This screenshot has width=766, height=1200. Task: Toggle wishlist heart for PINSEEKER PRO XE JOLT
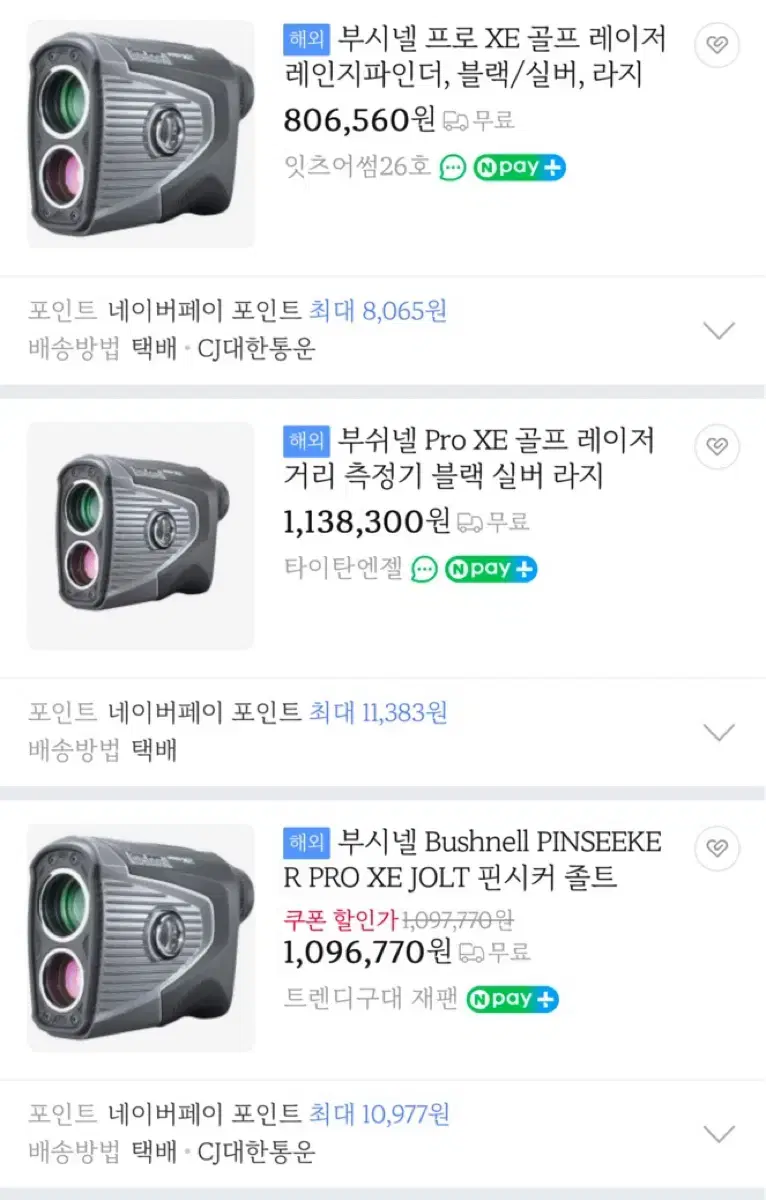(717, 848)
